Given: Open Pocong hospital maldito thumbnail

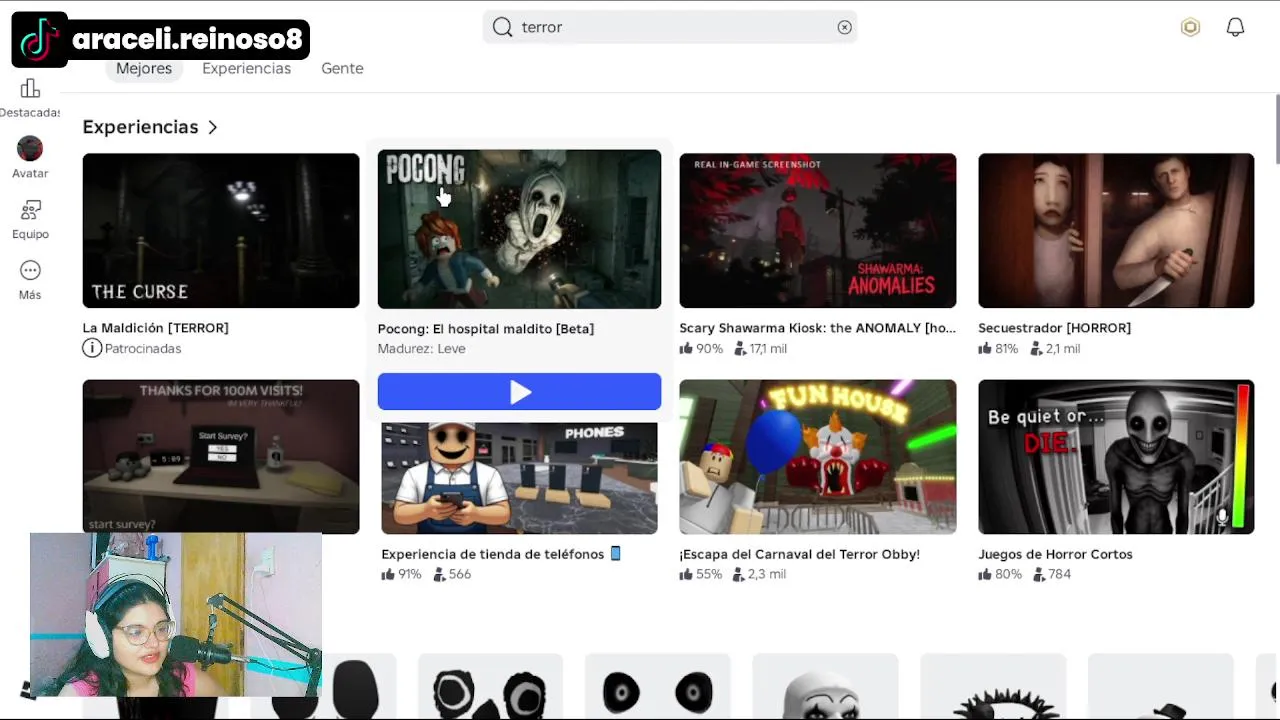Looking at the screenshot, I should coord(519,229).
